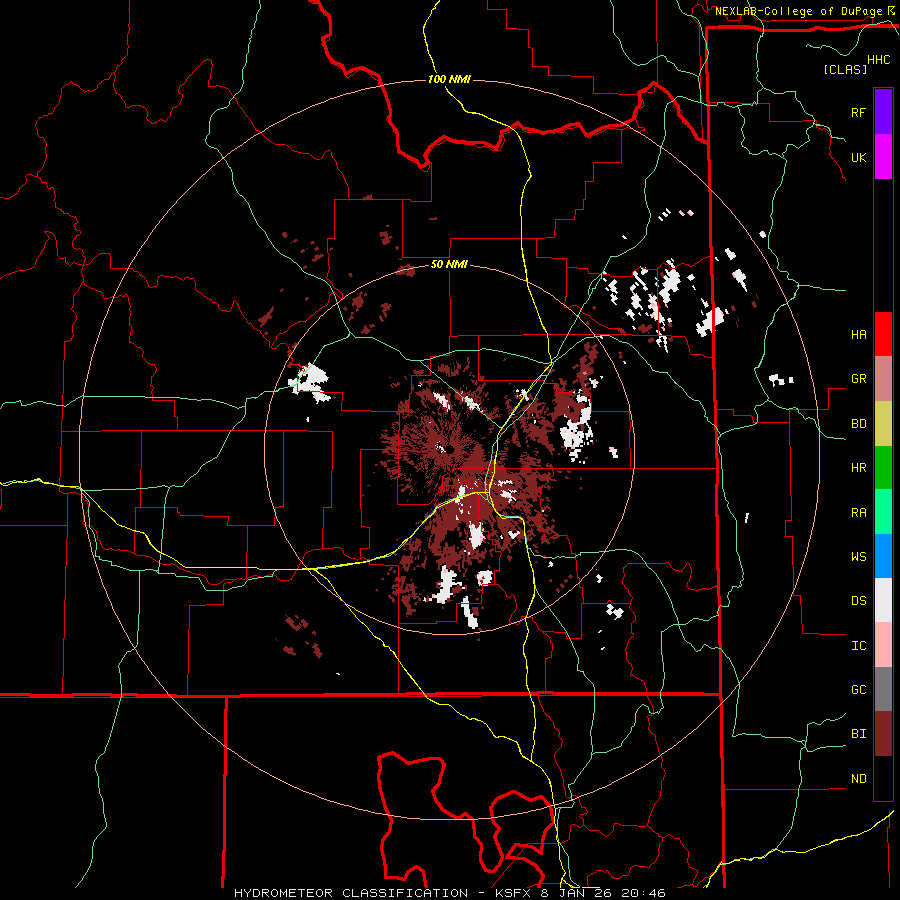Pick the white DS legend swatch
The width and height of the screenshot is (900, 900).
[x=883, y=600]
